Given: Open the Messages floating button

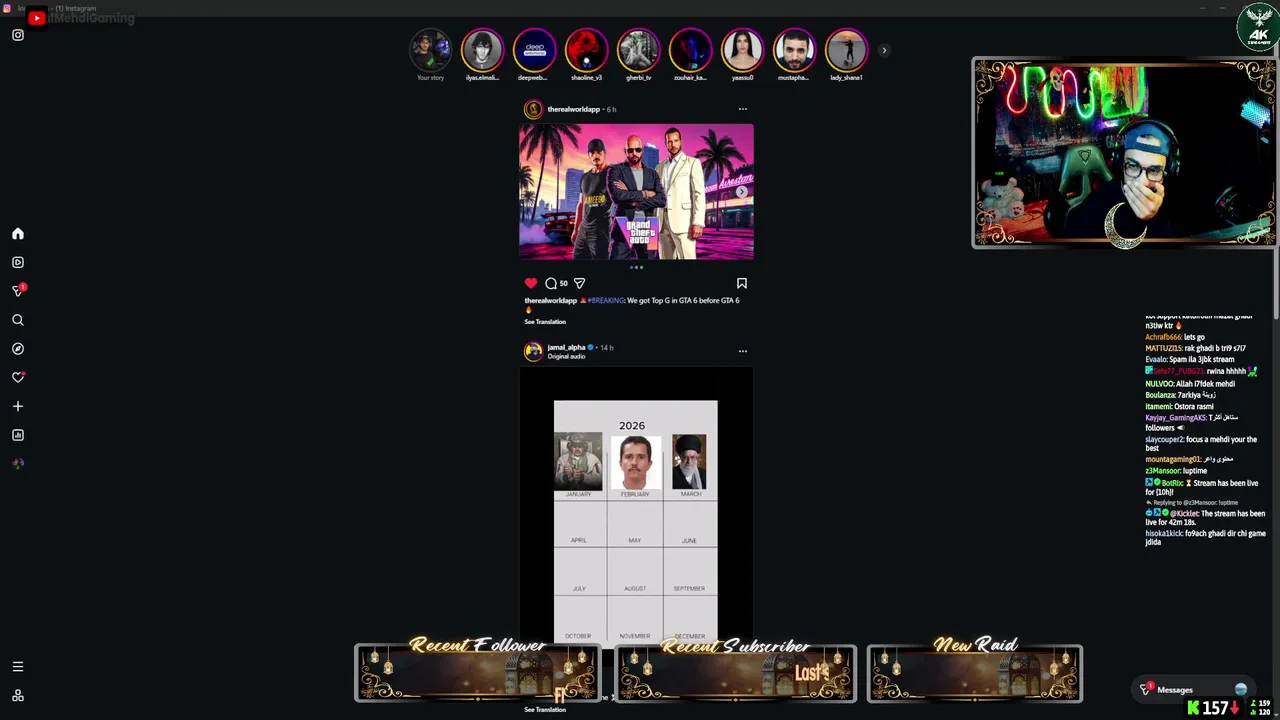Looking at the screenshot, I should 1196,689.
